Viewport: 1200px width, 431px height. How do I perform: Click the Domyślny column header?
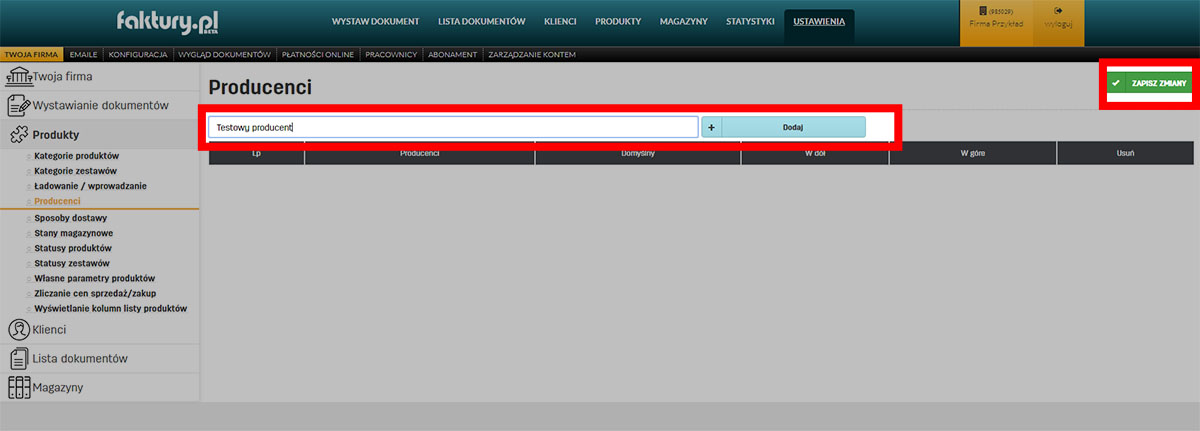click(638, 153)
